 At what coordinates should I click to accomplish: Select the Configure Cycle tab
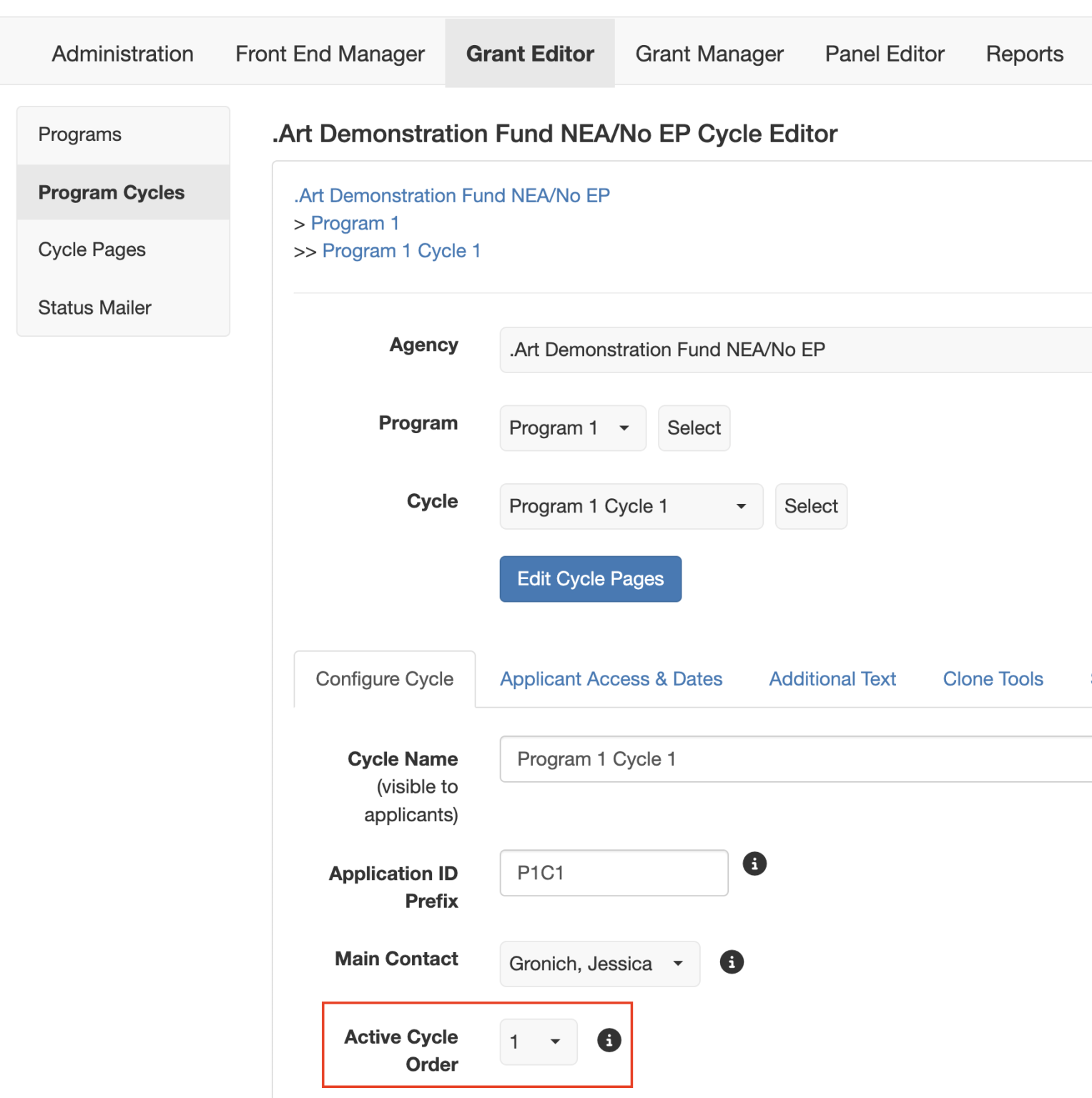pyautogui.click(x=385, y=679)
